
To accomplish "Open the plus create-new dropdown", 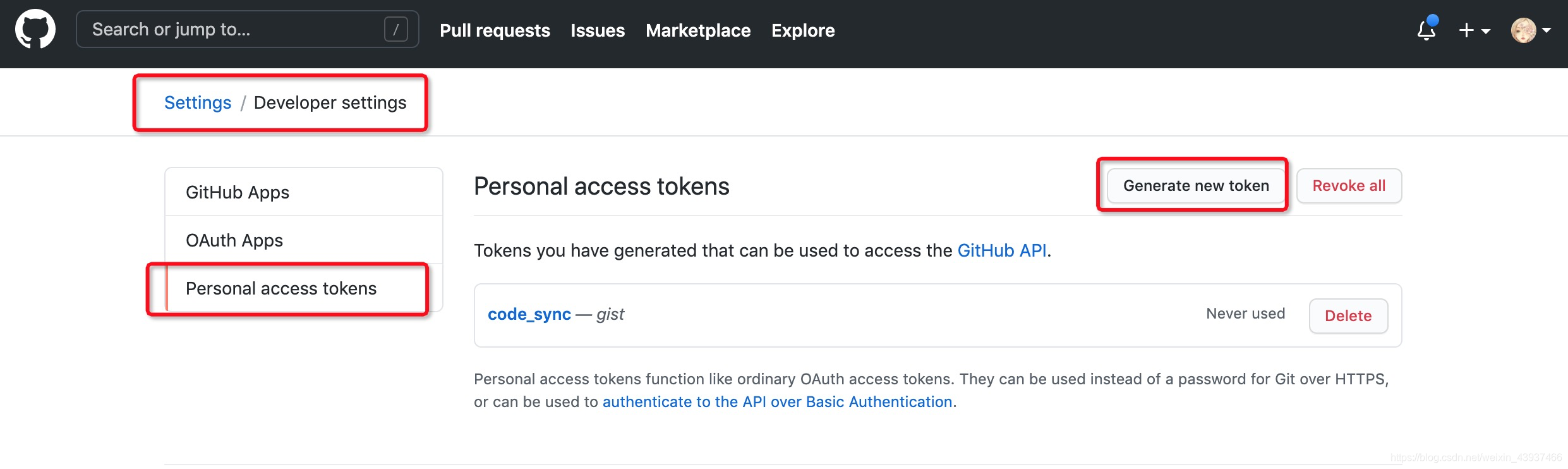I will click(x=1475, y=30).
